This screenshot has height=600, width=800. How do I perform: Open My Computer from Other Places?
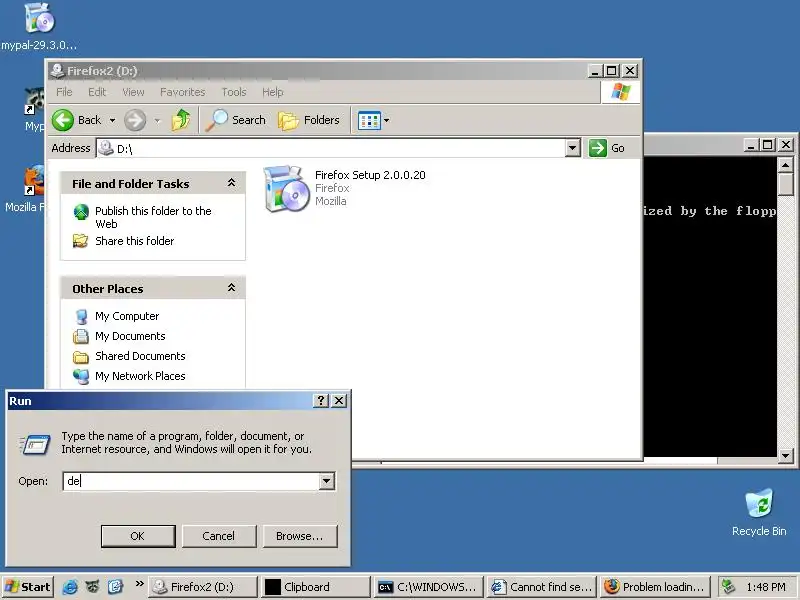coord(127,316)
